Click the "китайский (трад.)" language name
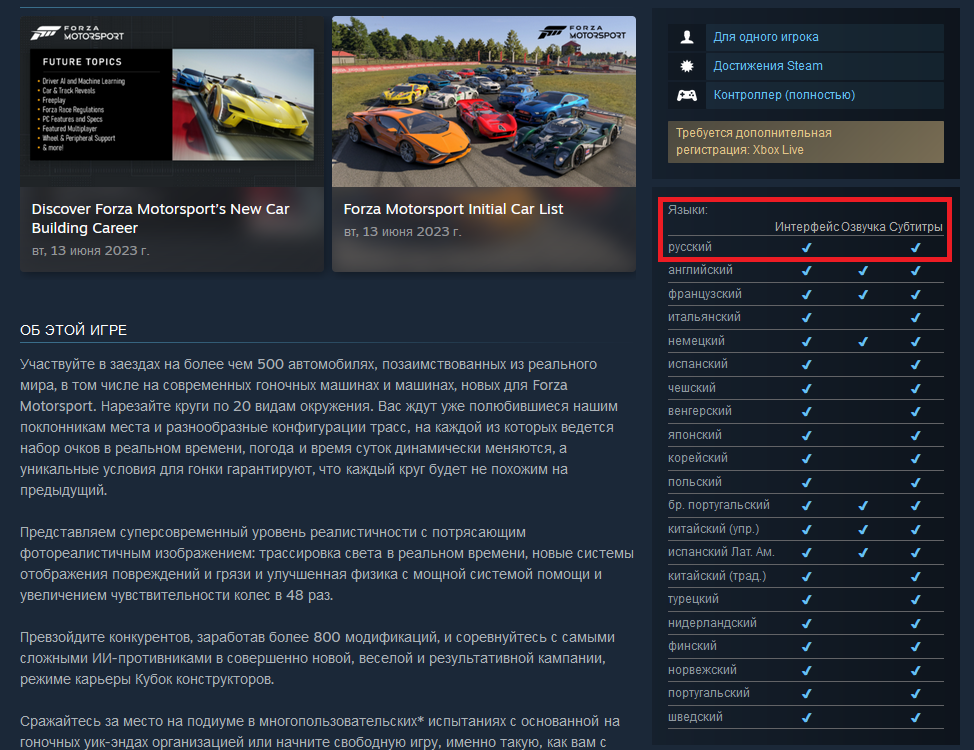The width and height of the screenshot is (974, 750). point(717,576)
